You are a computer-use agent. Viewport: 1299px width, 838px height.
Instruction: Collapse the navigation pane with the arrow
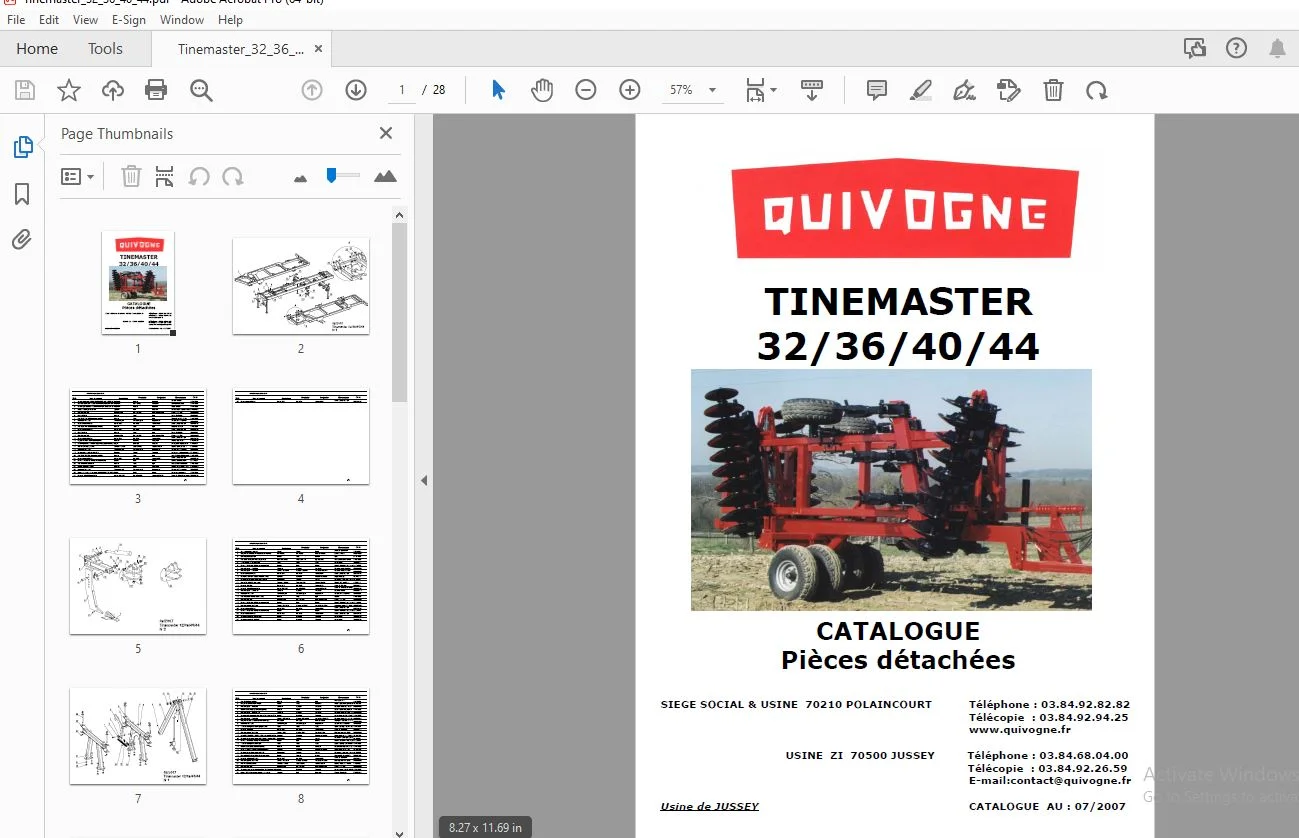click(424, 480)
